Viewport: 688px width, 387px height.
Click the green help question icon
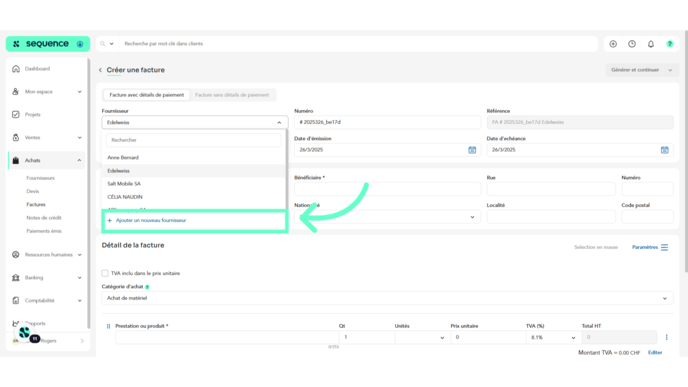point(670,44)
